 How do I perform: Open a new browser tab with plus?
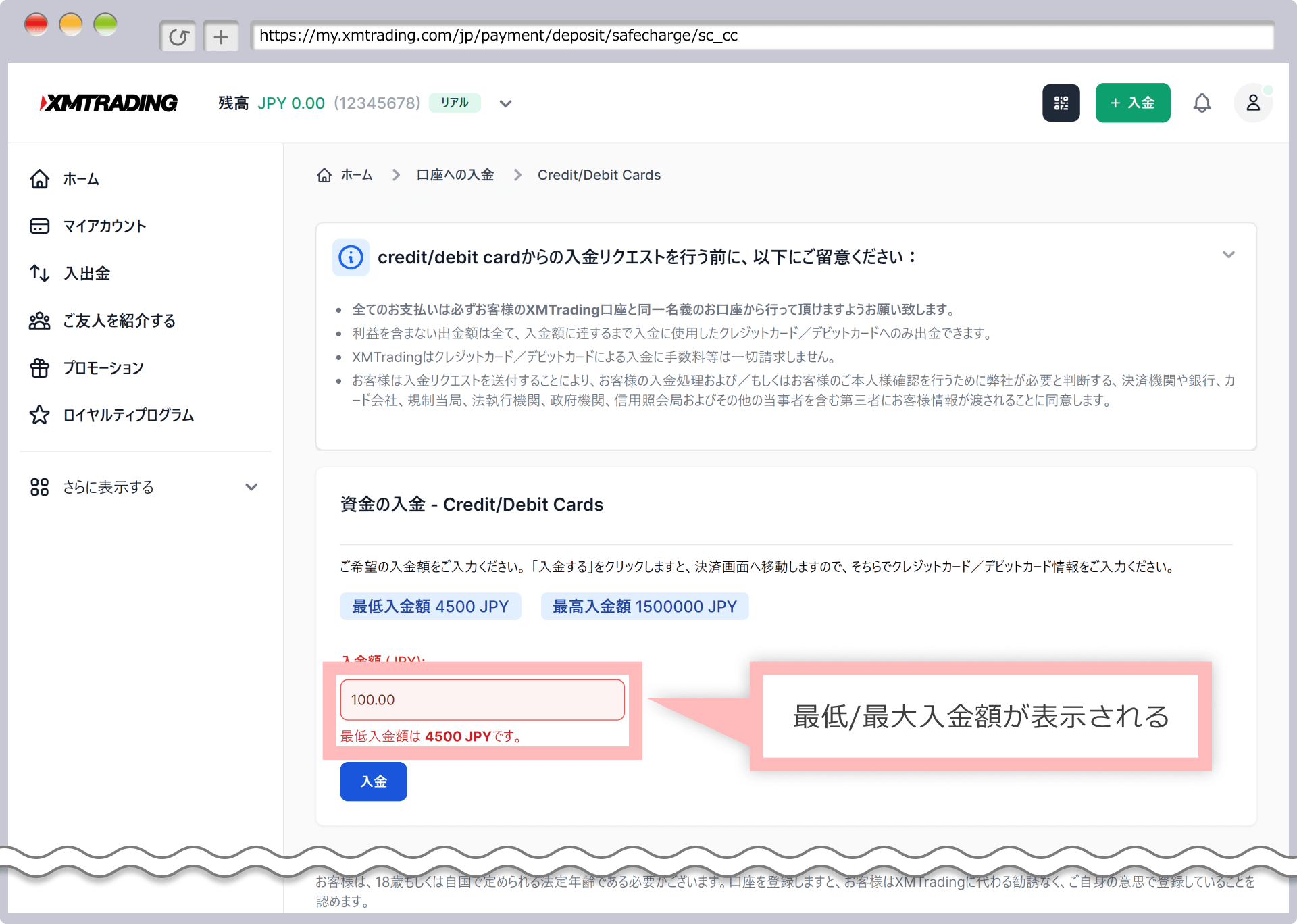pos(221,36)
